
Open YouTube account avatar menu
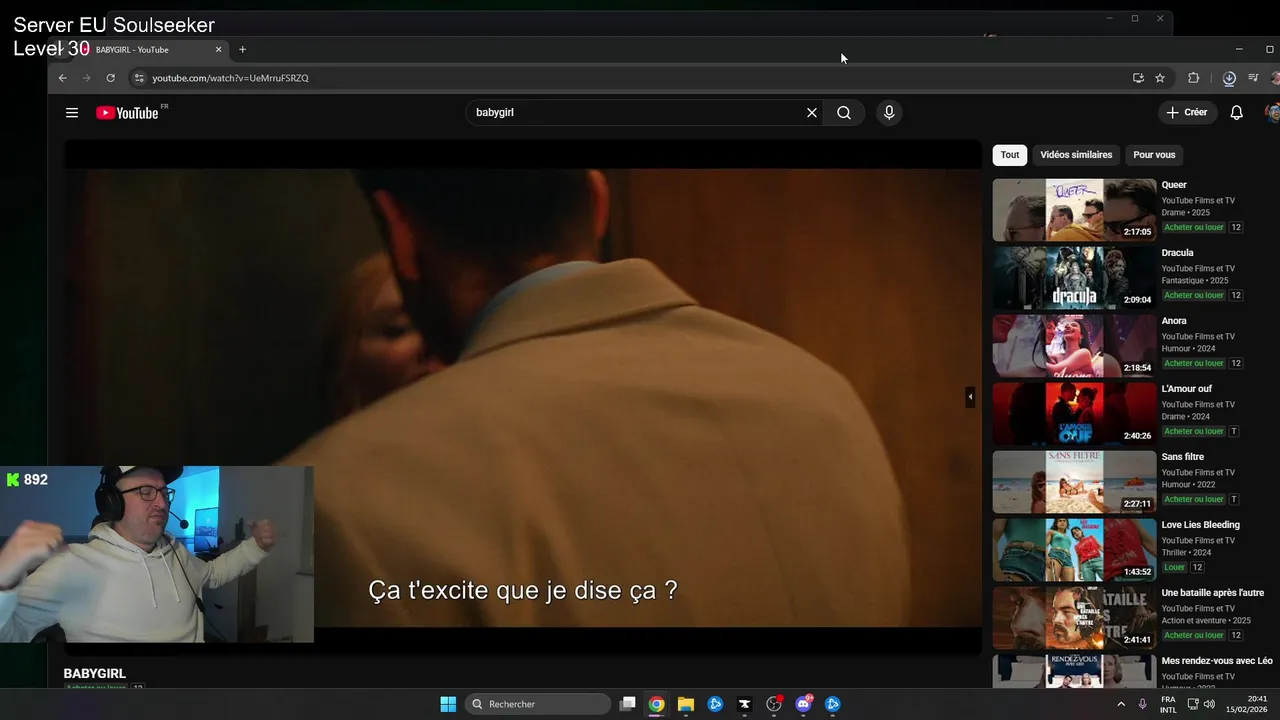pyautogui.click(x=1272, y=113)
